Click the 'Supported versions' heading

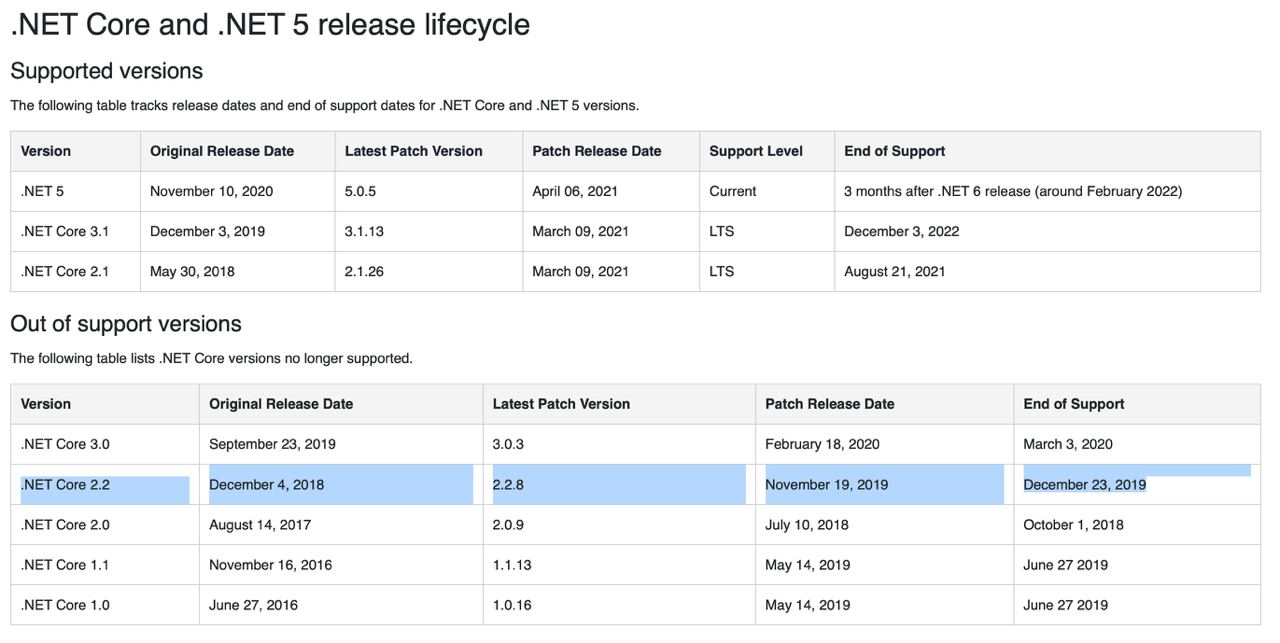pos(106,71)
